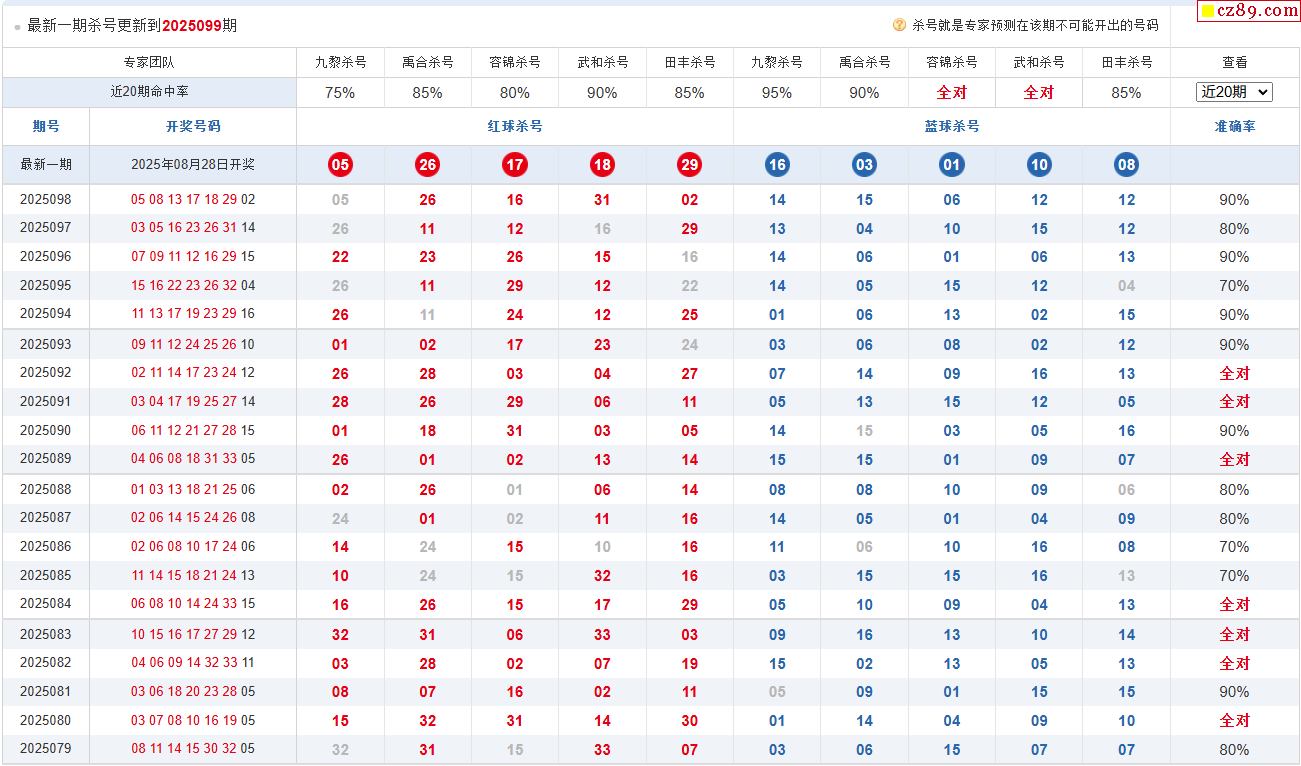Screen dimensions: 1301x766
Task: Click the 蓝球杀号 section header
Action: (952, 126)
